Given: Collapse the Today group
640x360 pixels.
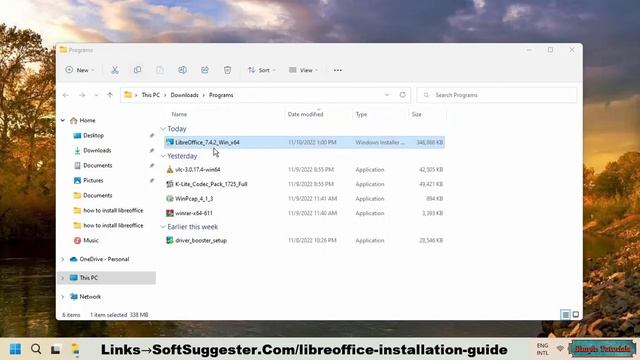Looking at the screenshot, I should click(x=163, y=129).
